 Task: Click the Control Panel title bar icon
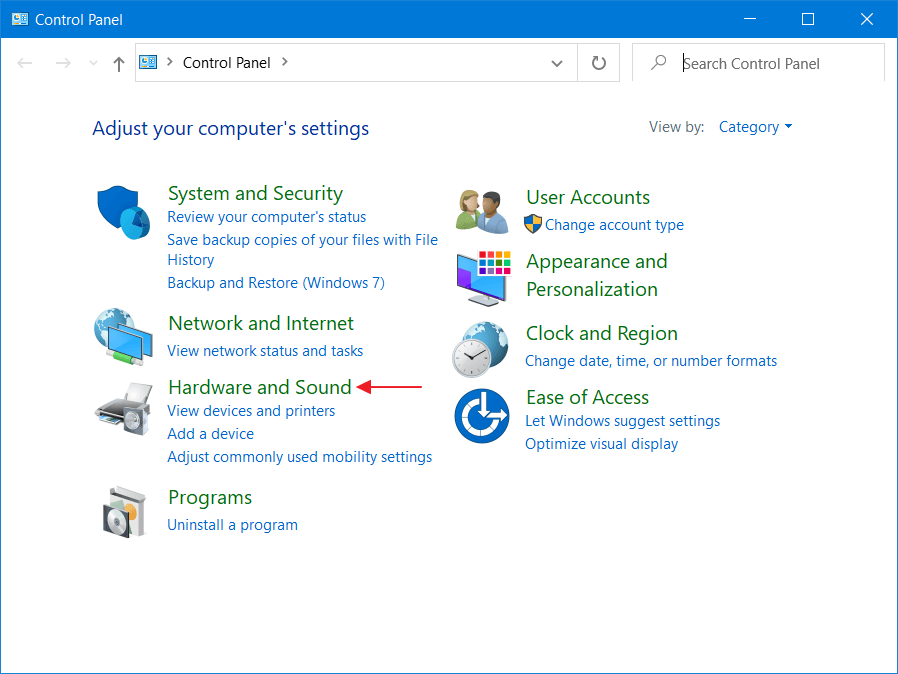coord(20,19)
